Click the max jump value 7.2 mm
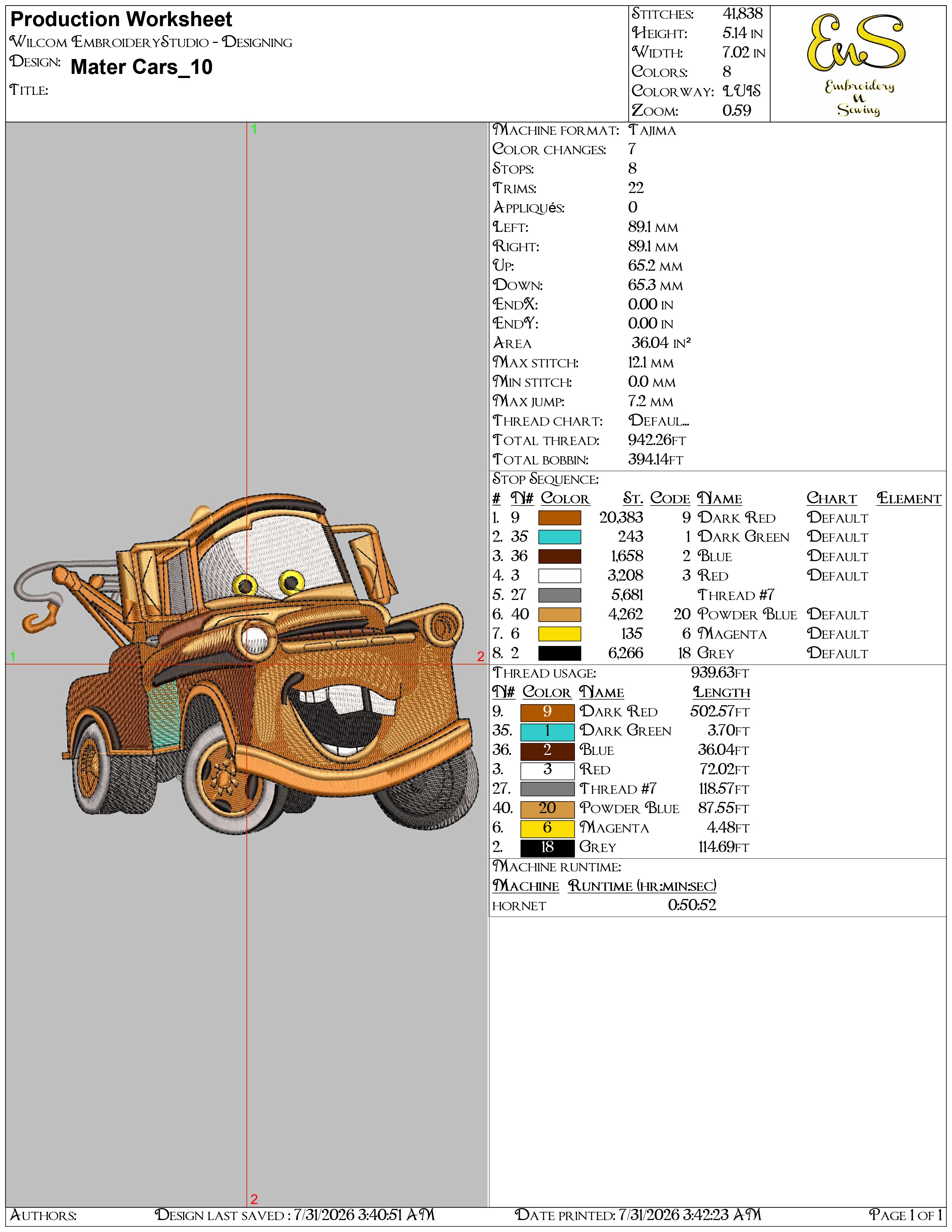 (650, 401)
